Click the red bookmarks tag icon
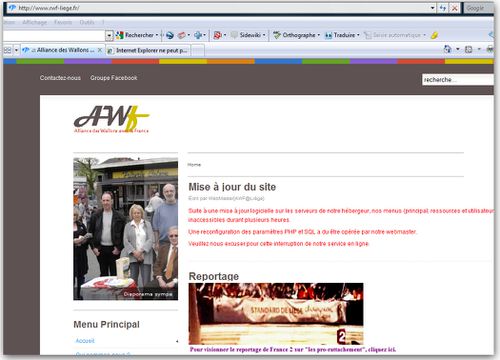The width and height of the screenshot is (500, 360). [x=182, y=35]
